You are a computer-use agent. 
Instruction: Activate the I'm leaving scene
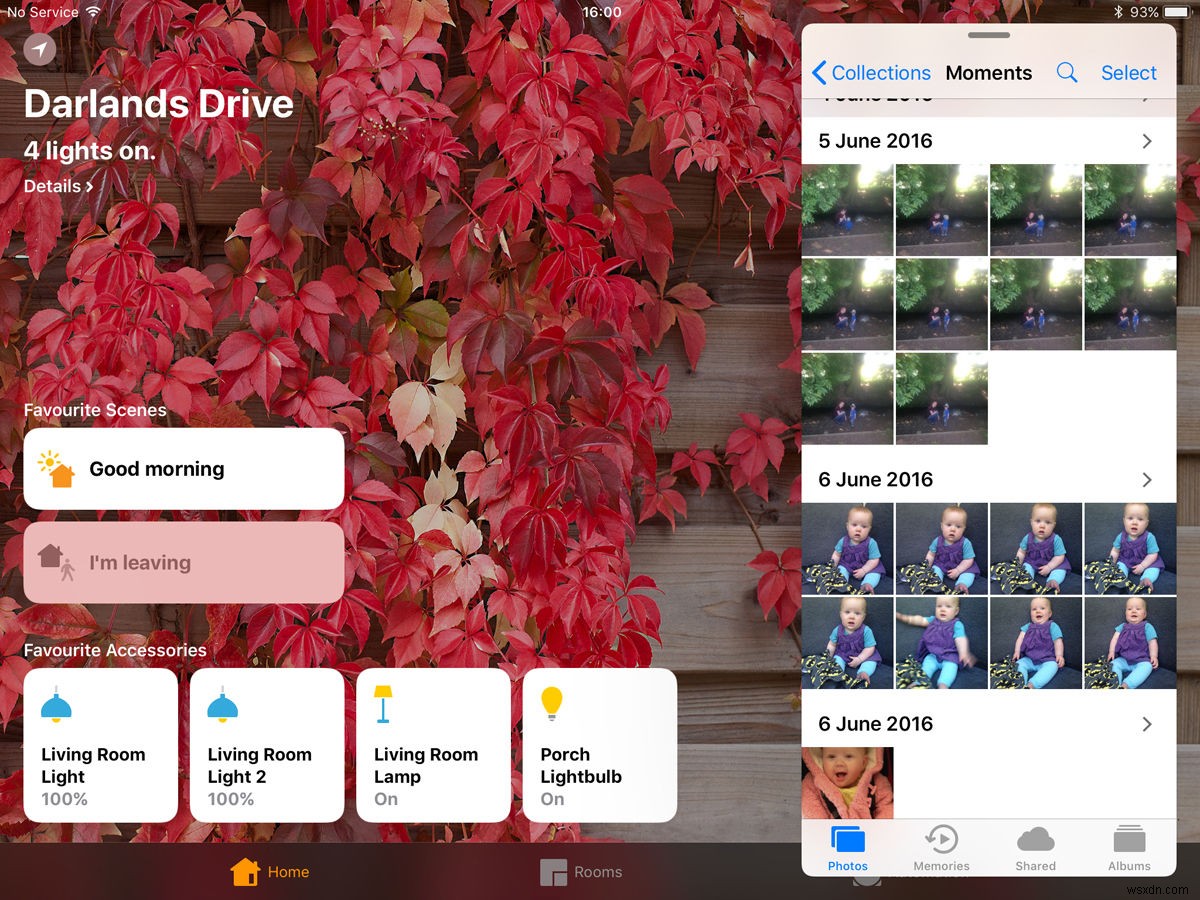(x=183, y=562)
